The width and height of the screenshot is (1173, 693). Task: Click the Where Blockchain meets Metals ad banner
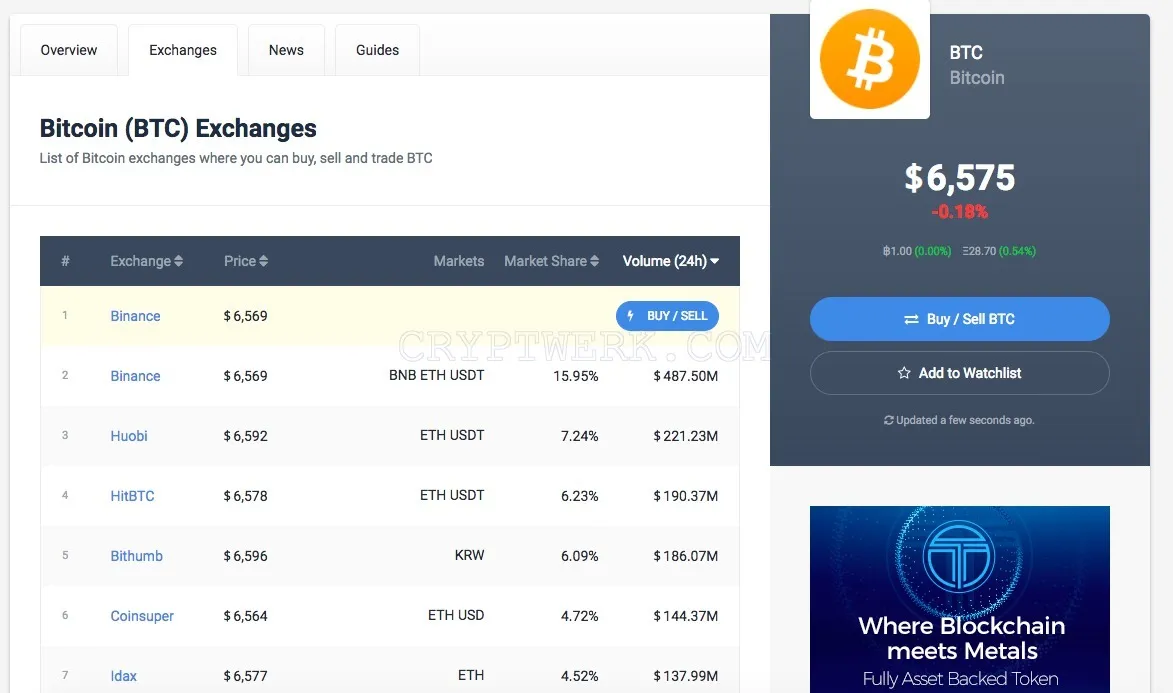tap(959, 599)
